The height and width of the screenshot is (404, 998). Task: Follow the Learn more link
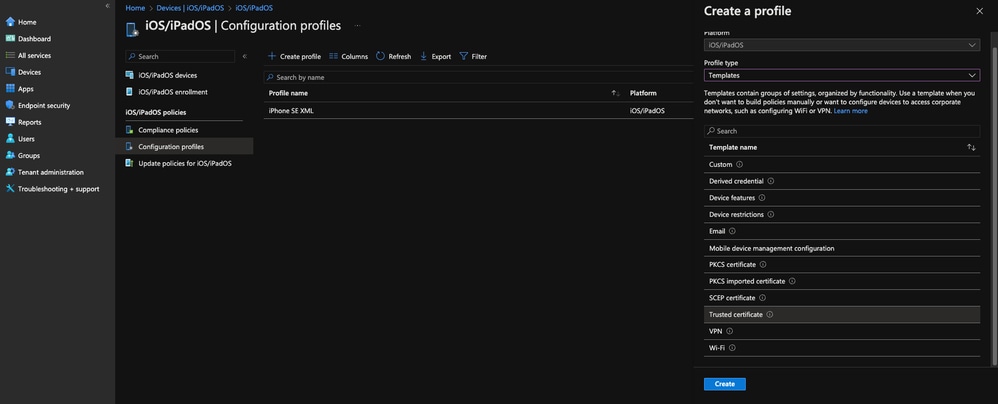pyautogui.click(x=850, y=111)
